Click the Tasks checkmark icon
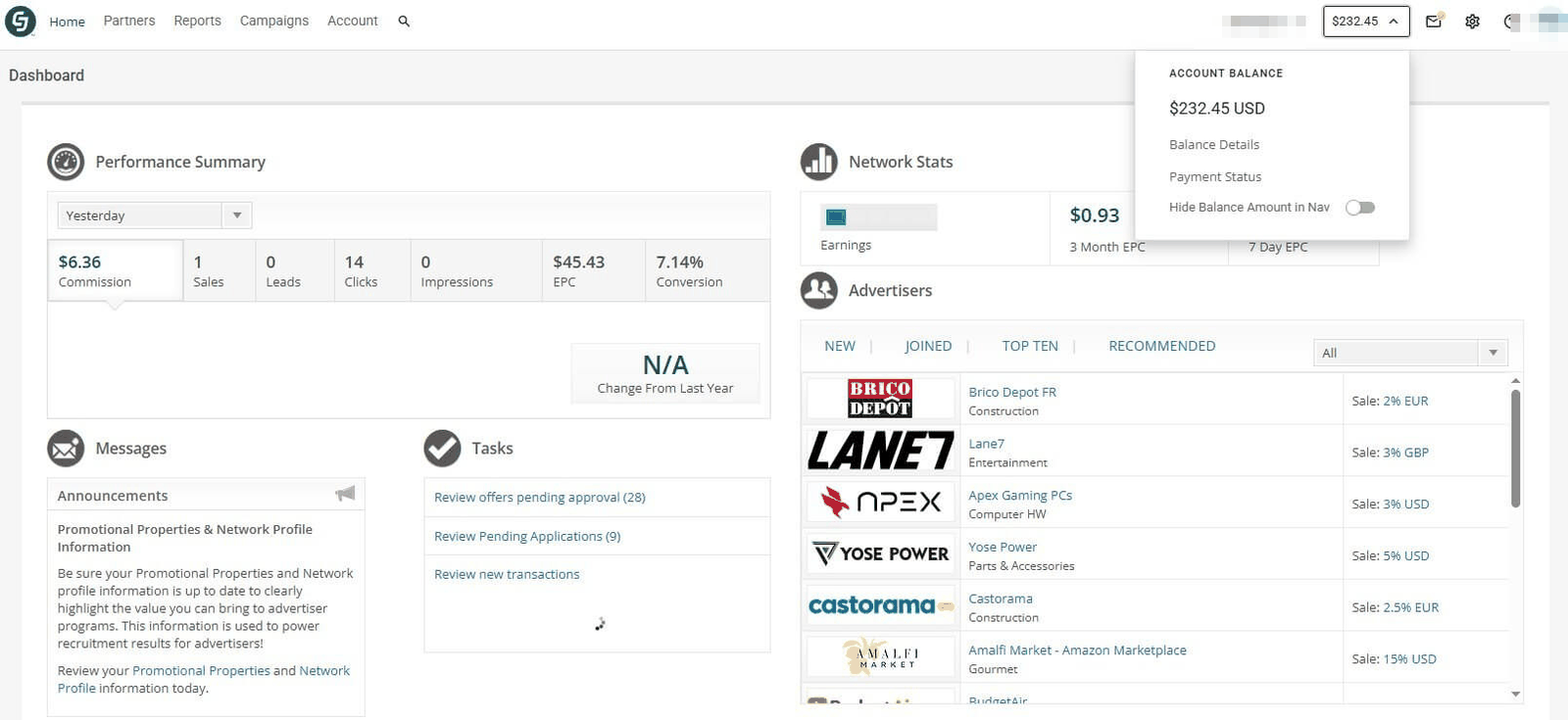 pyautogui.click(x=442, y=448)
